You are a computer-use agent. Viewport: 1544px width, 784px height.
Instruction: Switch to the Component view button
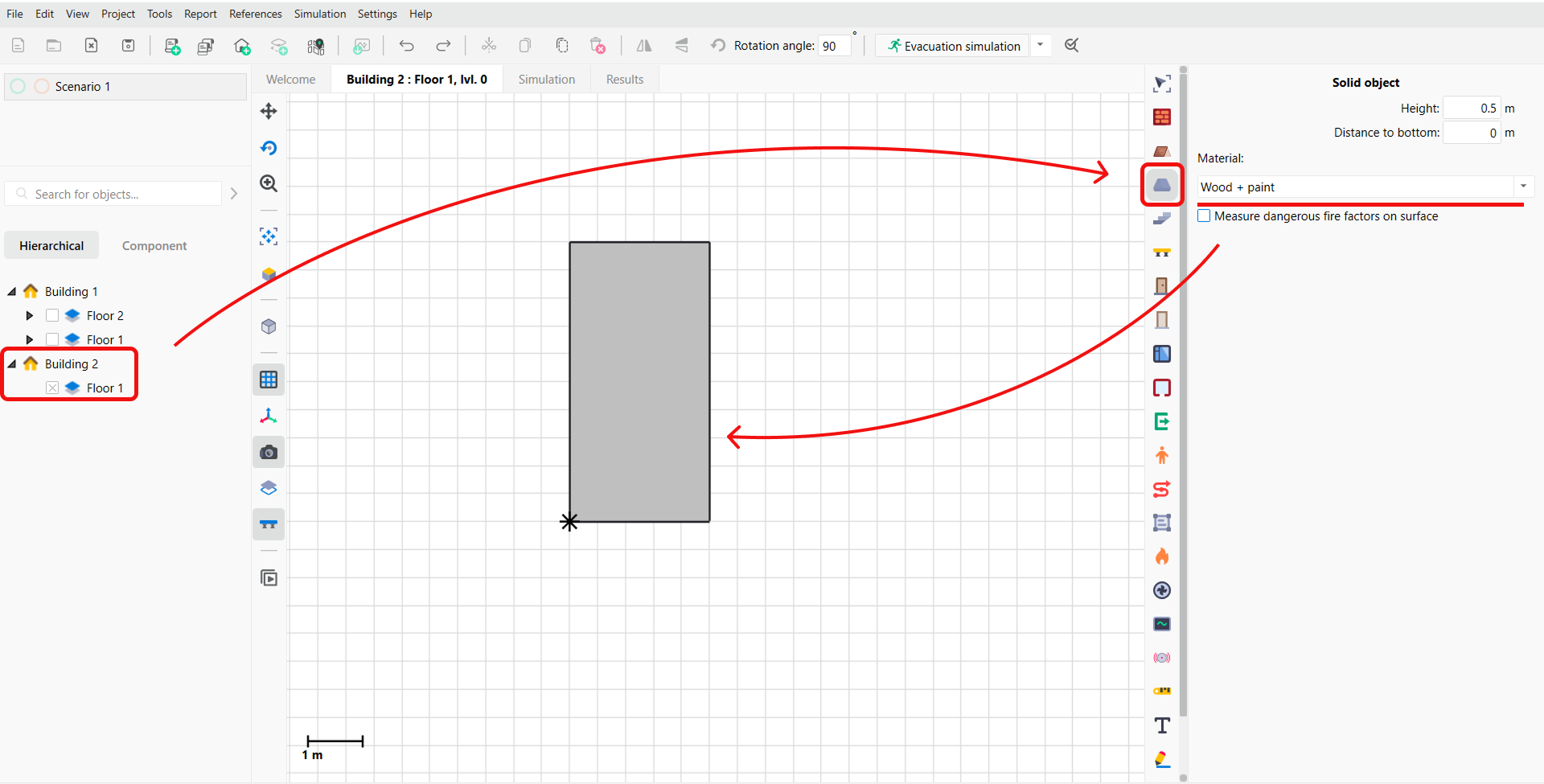coord(154,246)
